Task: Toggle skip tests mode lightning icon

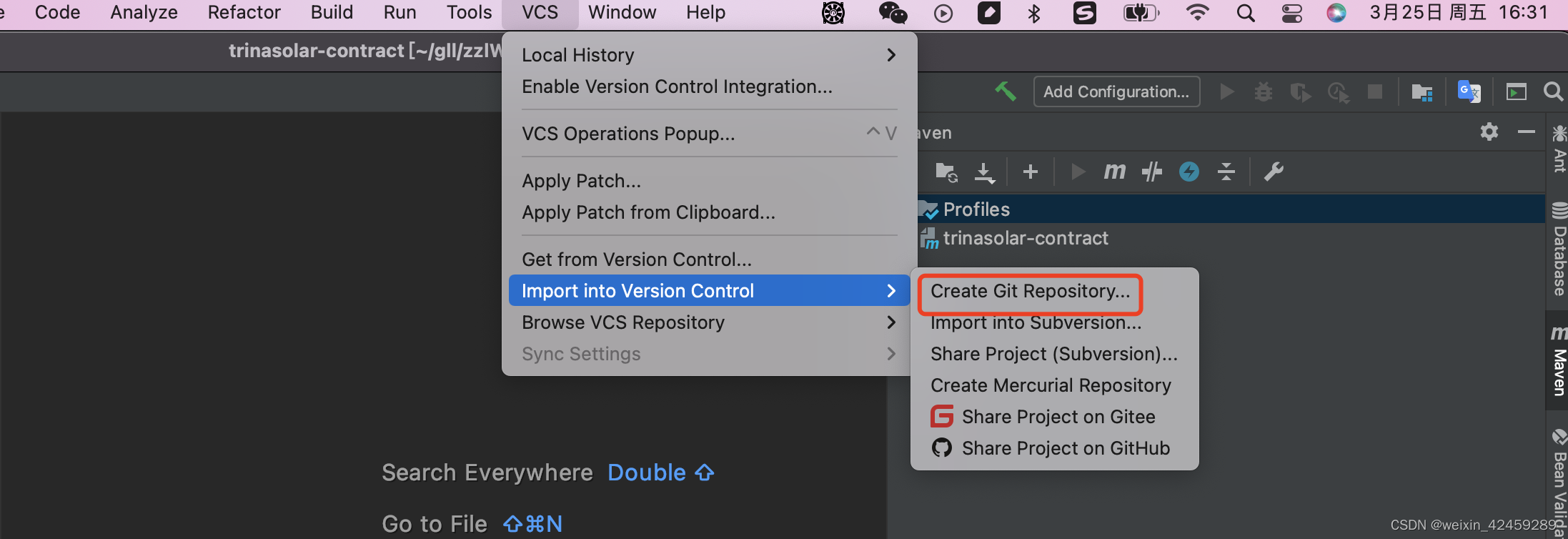Action: pos(1189,172)
